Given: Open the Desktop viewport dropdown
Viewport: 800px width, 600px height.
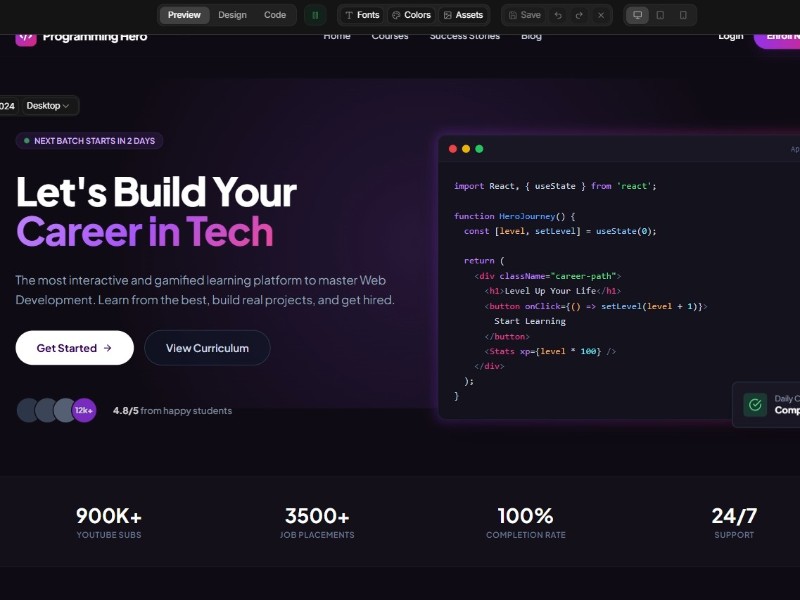Looking at the screenshot, I should 47,105.
